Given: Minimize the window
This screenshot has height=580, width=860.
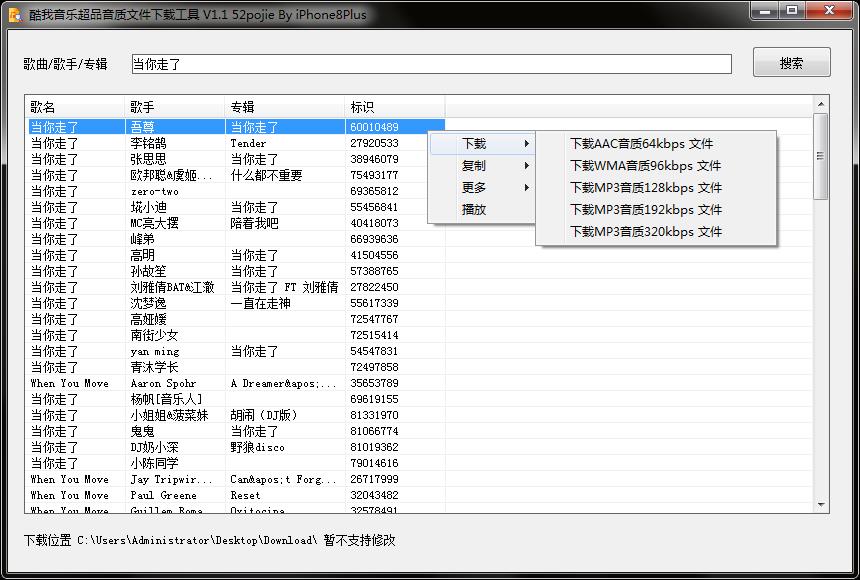Looking at the screenshot, I should pos(766,10).
